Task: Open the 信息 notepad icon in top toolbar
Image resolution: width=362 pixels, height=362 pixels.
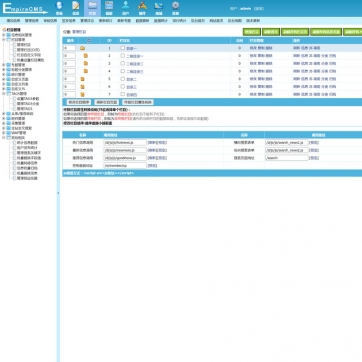Action: pos(76,6)
